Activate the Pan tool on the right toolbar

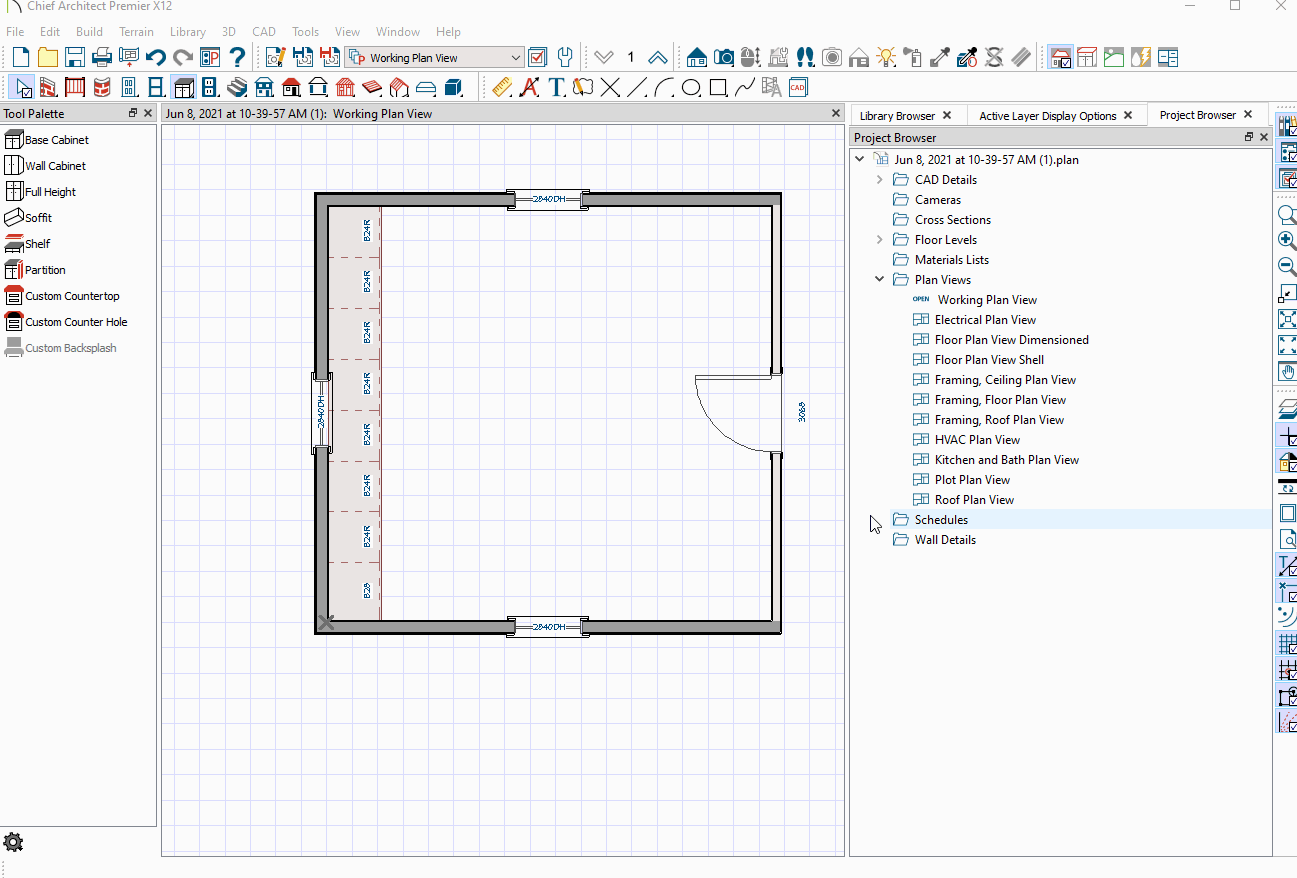pos(1288,372)
